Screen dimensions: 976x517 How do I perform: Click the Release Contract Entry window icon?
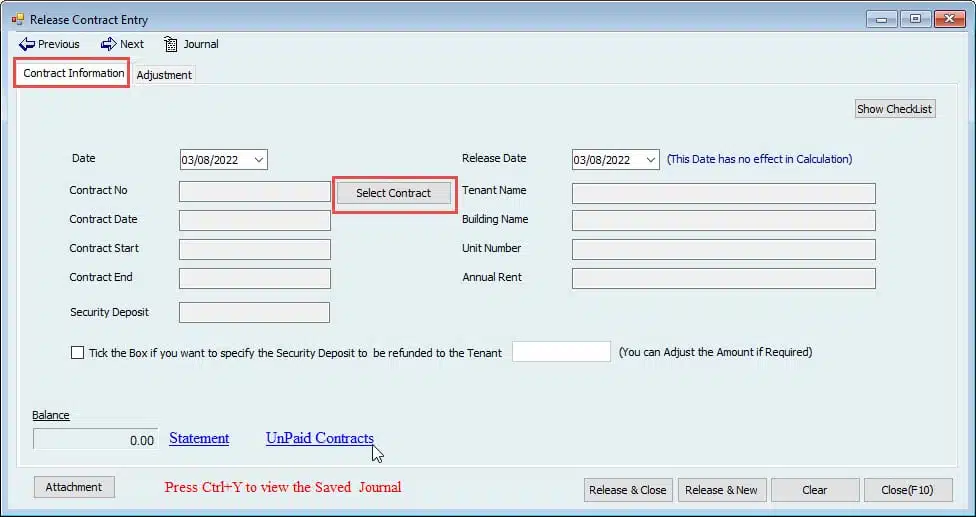[x=17, y=19]
